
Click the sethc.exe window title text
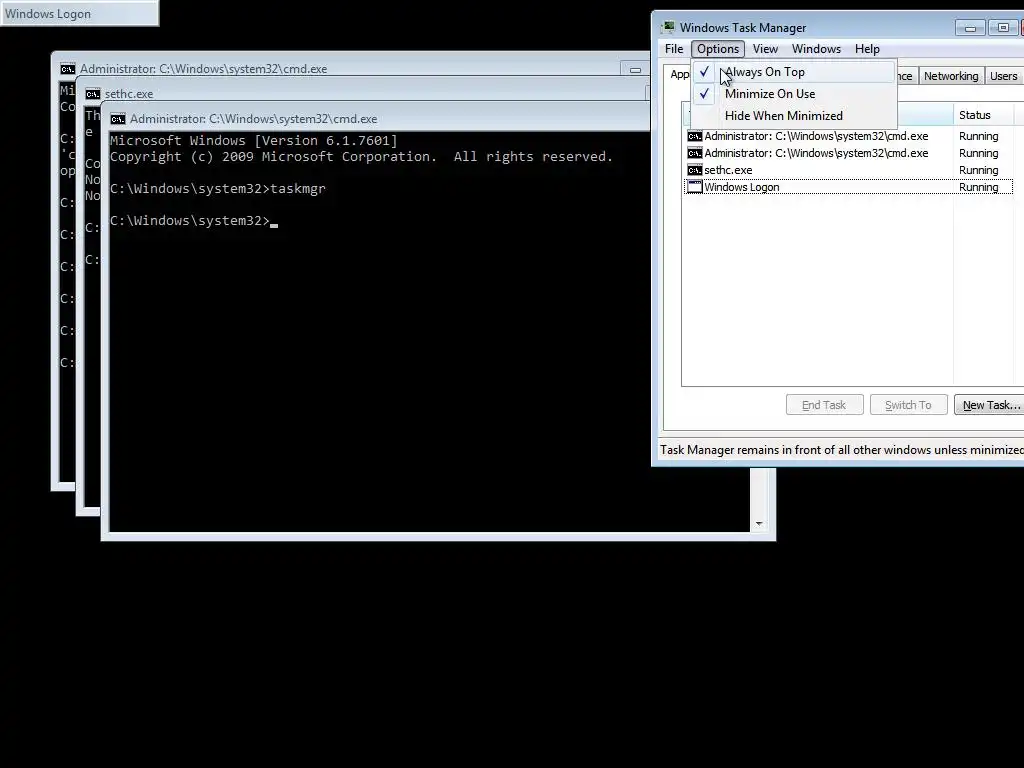[x=129, y=94]
